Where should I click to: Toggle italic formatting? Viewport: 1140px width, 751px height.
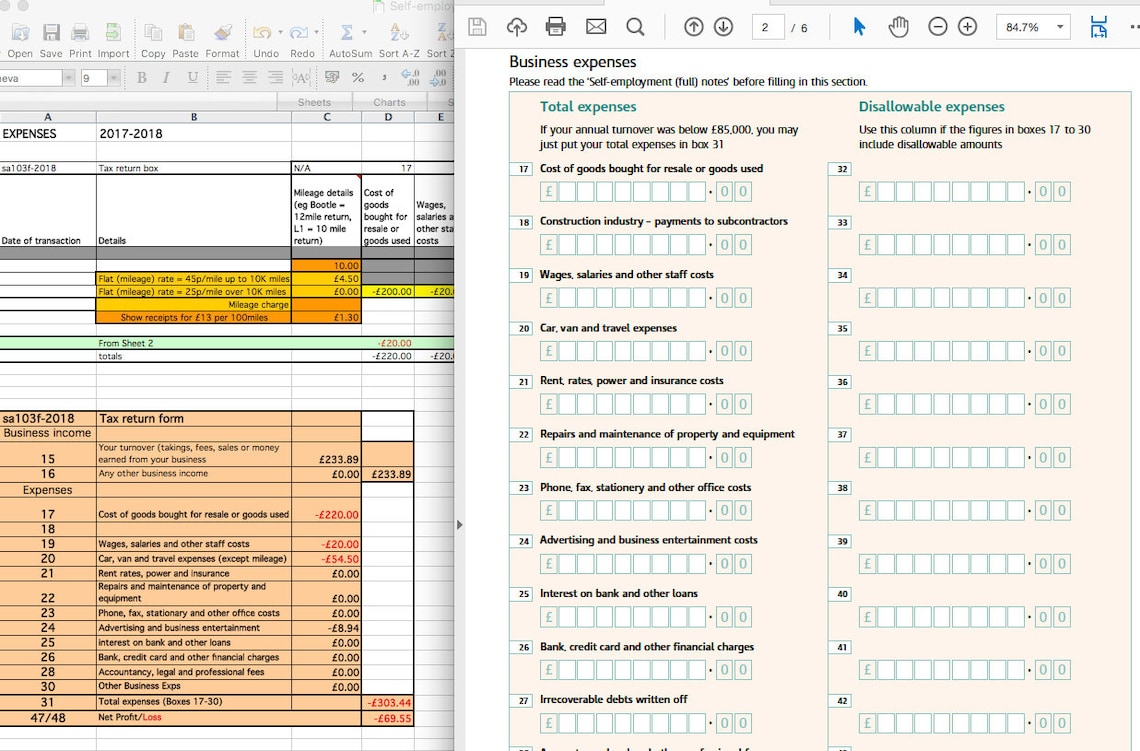pos(166,76)
